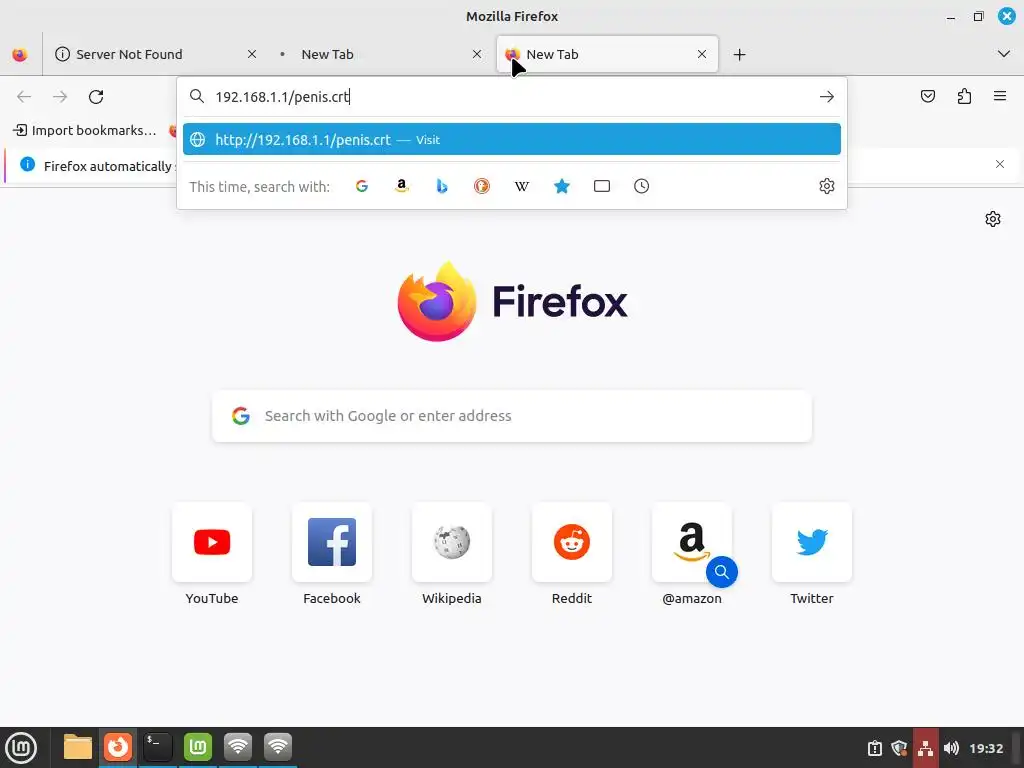Open the network connections tray icon

pos(925,748)
